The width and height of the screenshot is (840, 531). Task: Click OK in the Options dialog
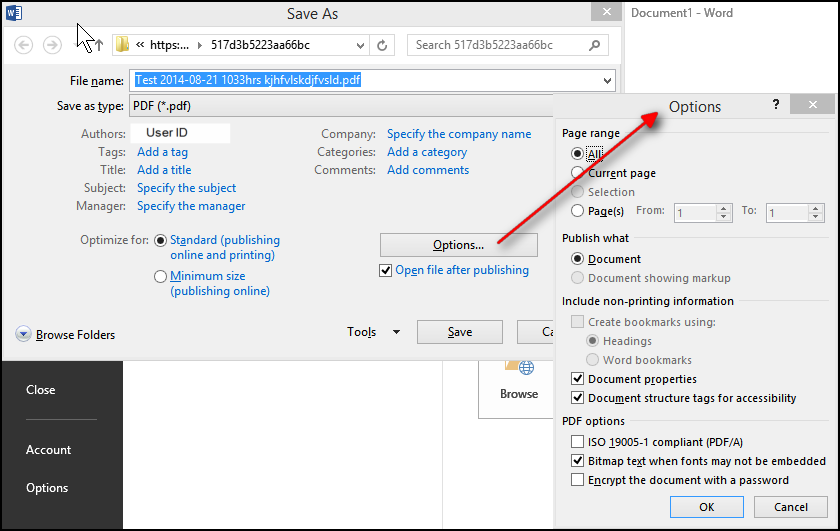point(707,507)
